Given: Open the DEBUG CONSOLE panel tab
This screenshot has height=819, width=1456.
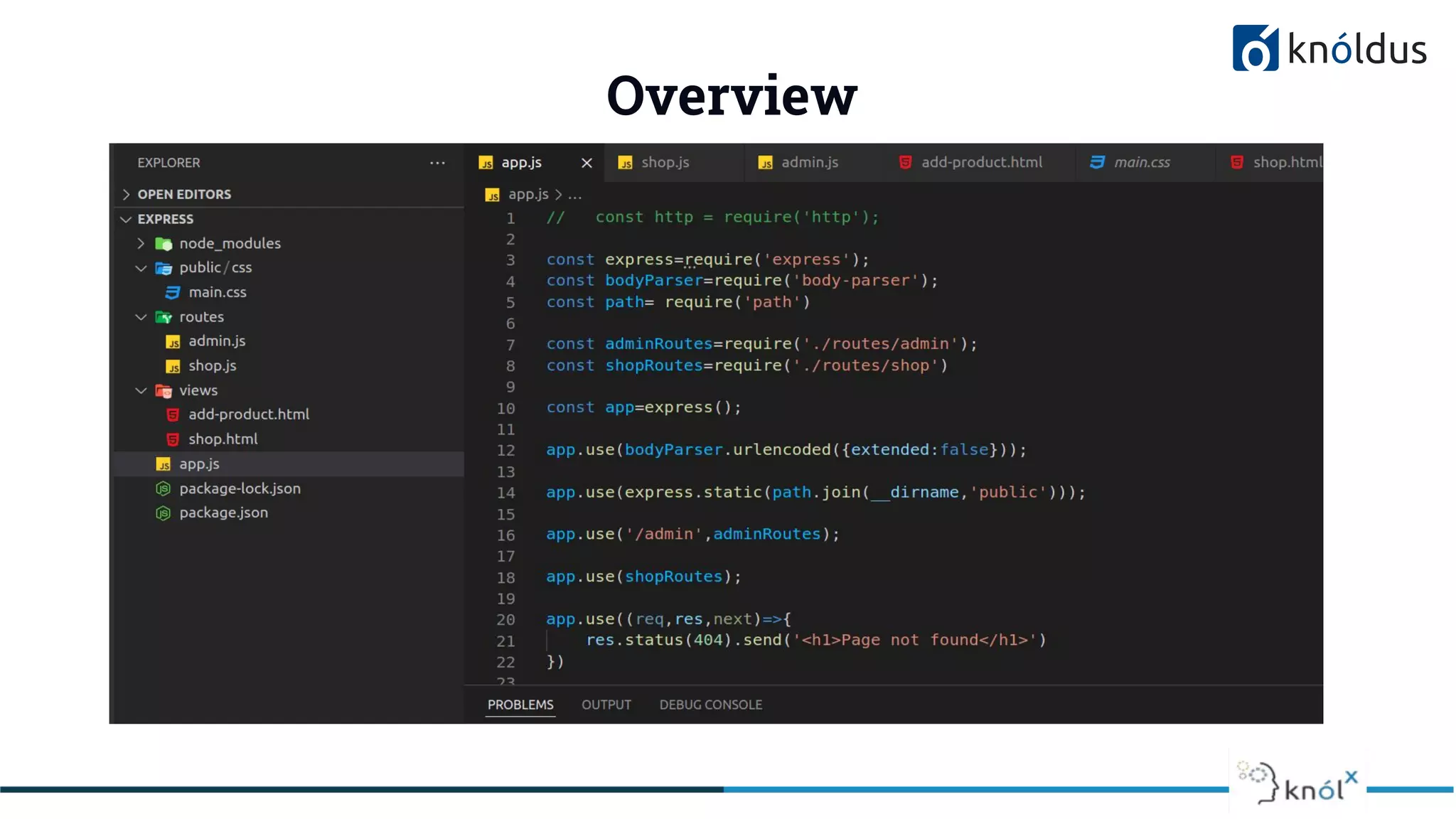Looking at the screenshot, I should coord(710,705).
